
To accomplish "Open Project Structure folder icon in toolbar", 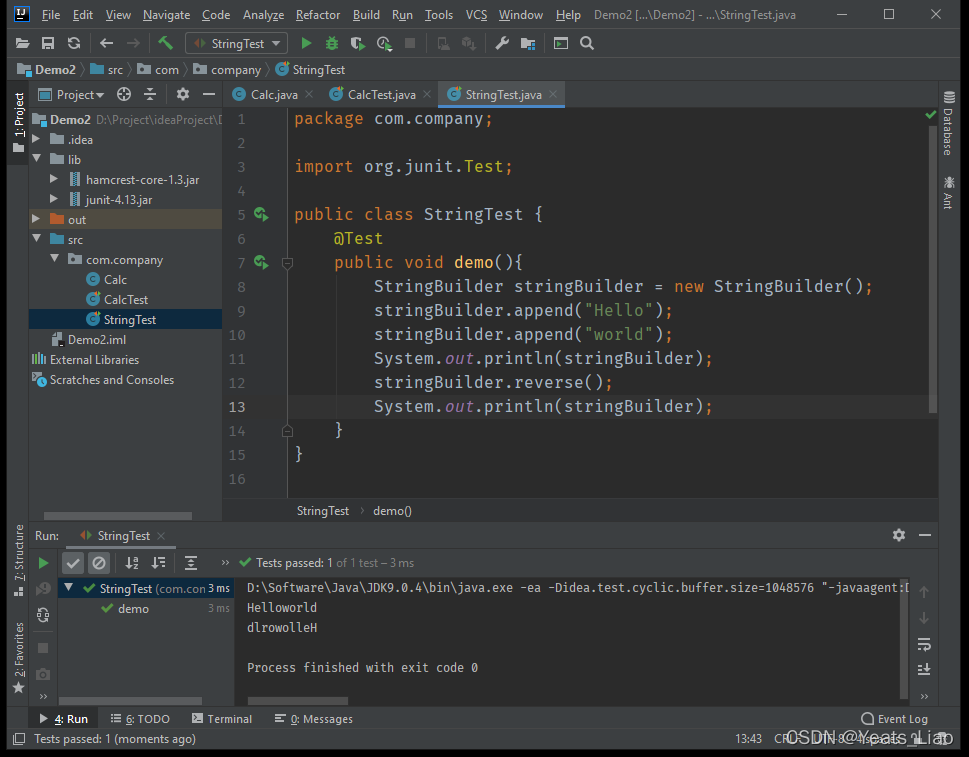I will [528, 43].
